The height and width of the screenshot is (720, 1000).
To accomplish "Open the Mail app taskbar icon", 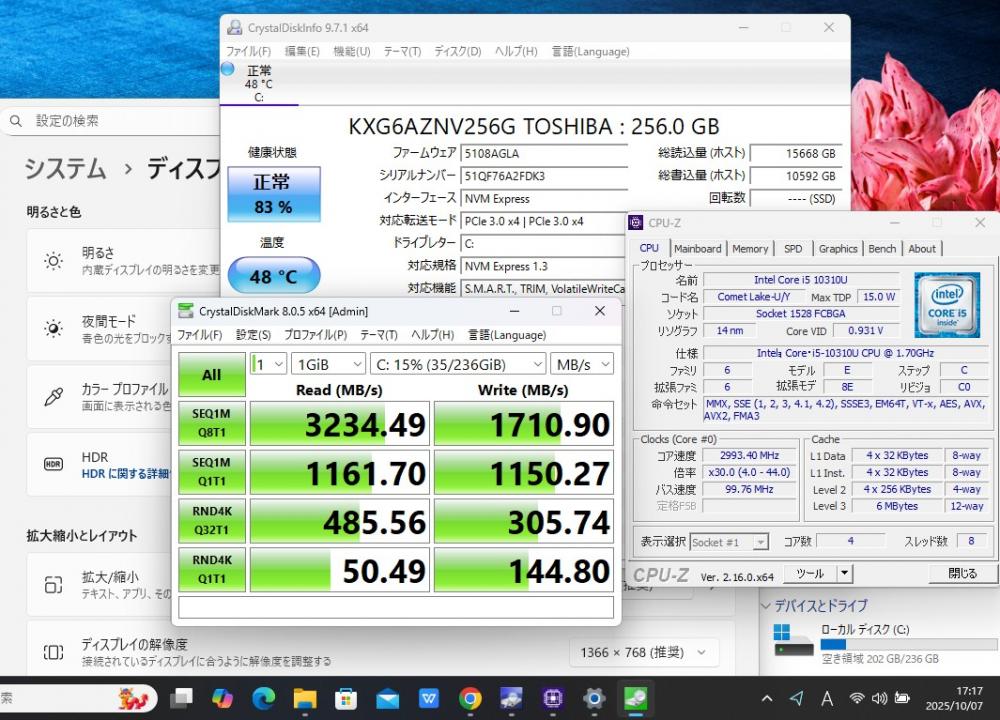I will tap(388, 697).
